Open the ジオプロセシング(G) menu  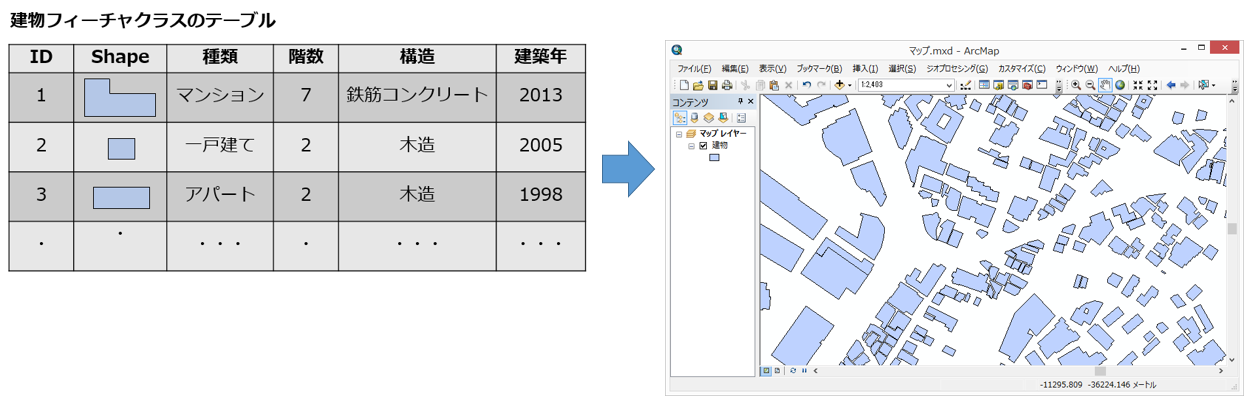tap(957, 68)
